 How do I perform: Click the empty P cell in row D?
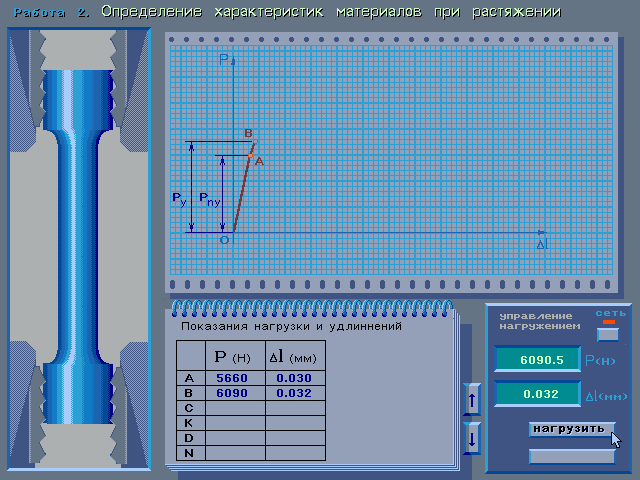pyautogui.click(x=236, y=438)
